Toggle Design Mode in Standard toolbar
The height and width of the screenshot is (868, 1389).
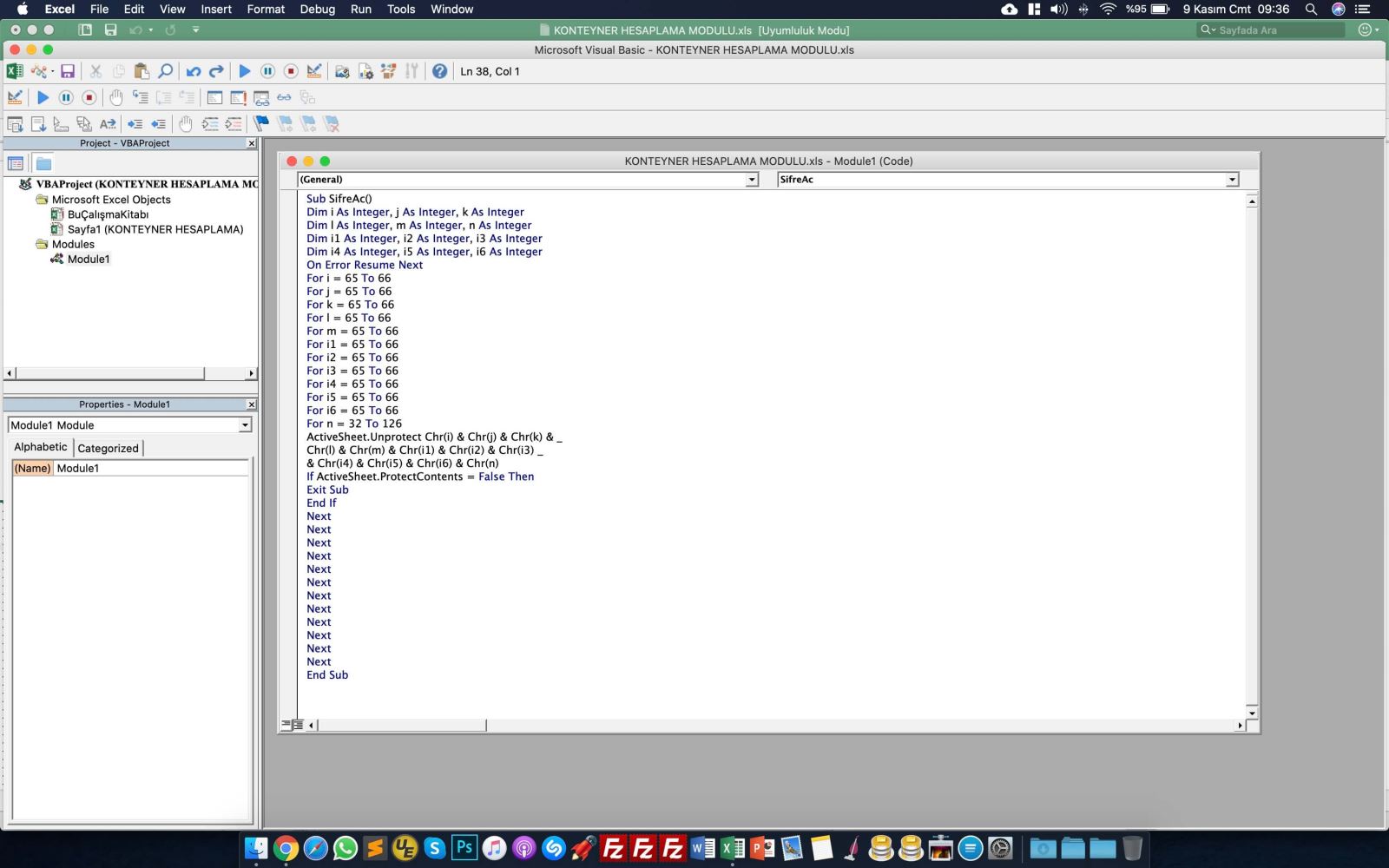314,71
